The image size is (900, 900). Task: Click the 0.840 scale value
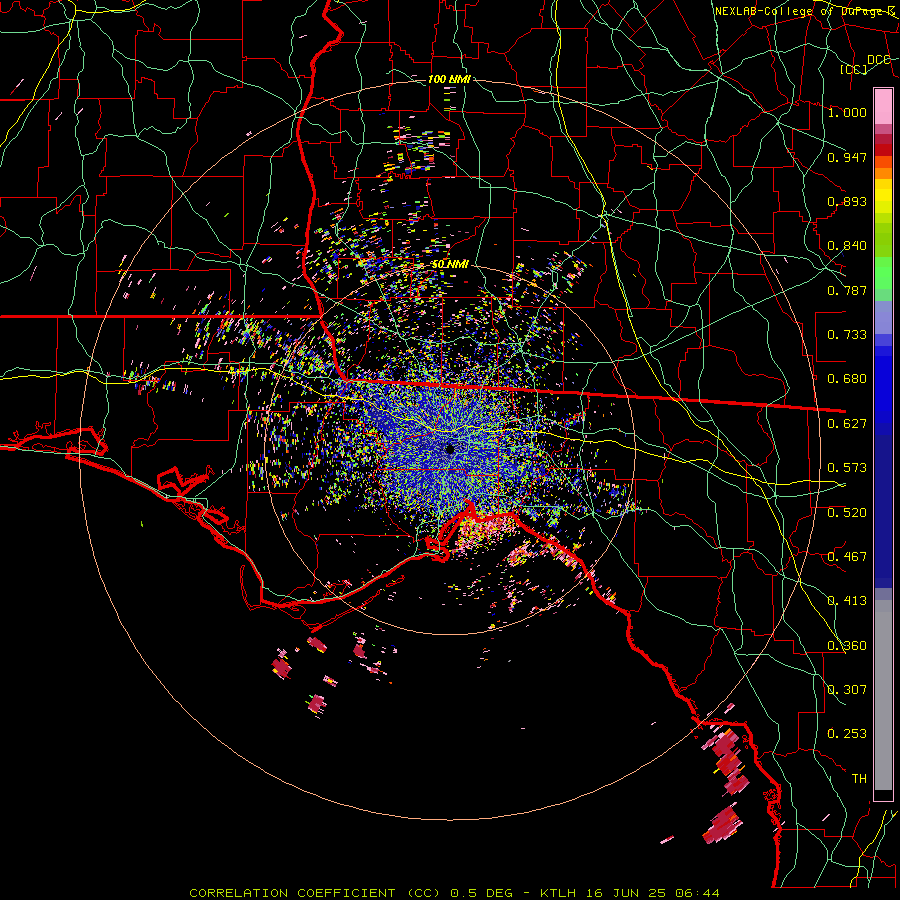[x=847, y=246]
